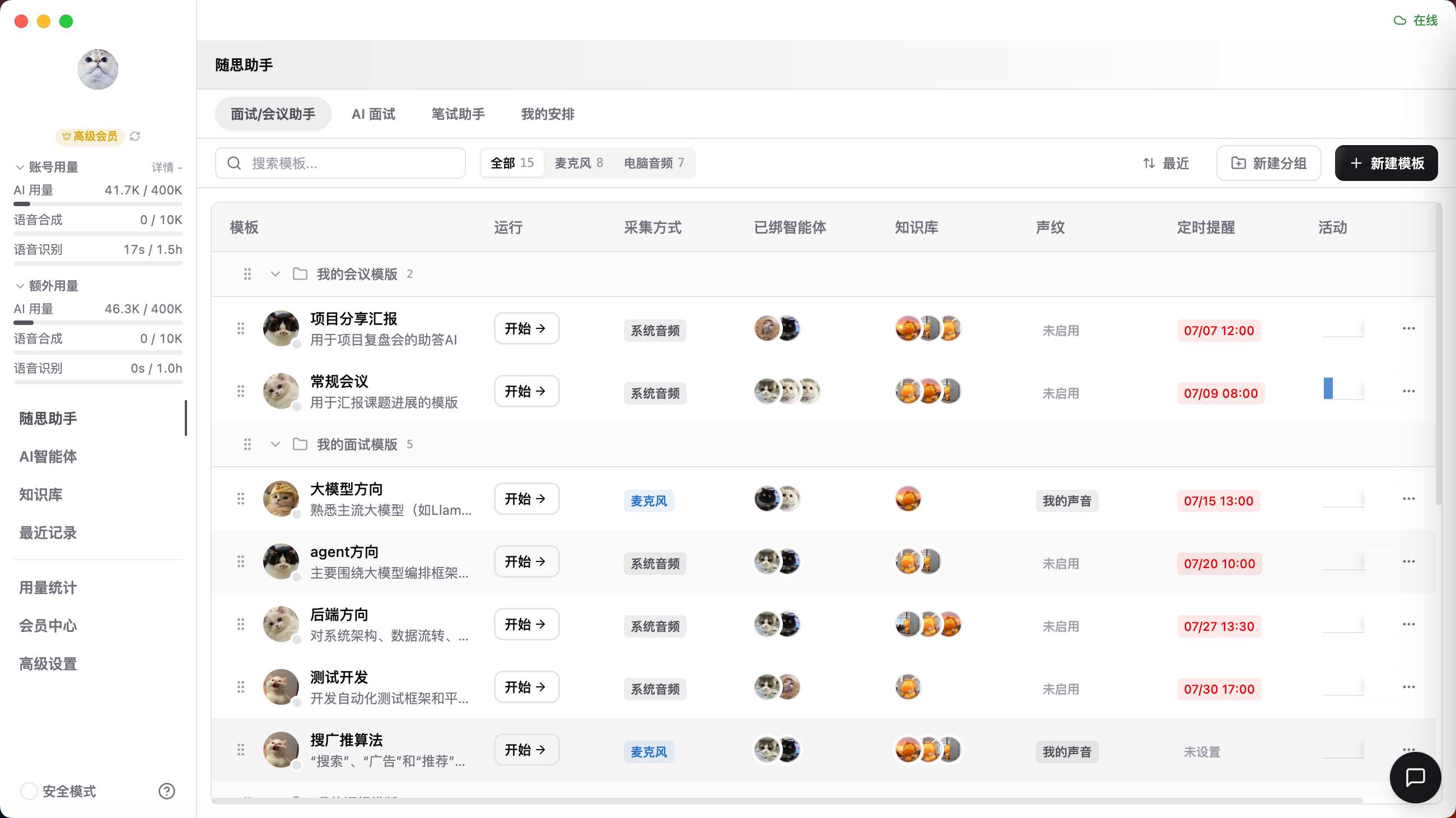This screenshot has height=818, width=1456.
Task: Start the 搜广推算法 template
Action: click(526, 750)
